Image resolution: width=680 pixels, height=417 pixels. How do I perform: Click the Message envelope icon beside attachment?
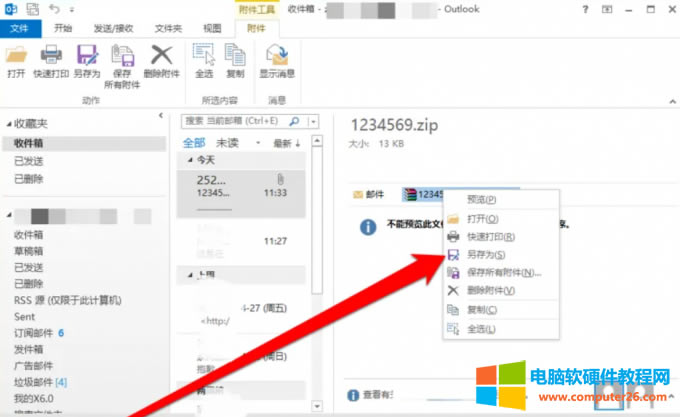click(x=358, y=195)
